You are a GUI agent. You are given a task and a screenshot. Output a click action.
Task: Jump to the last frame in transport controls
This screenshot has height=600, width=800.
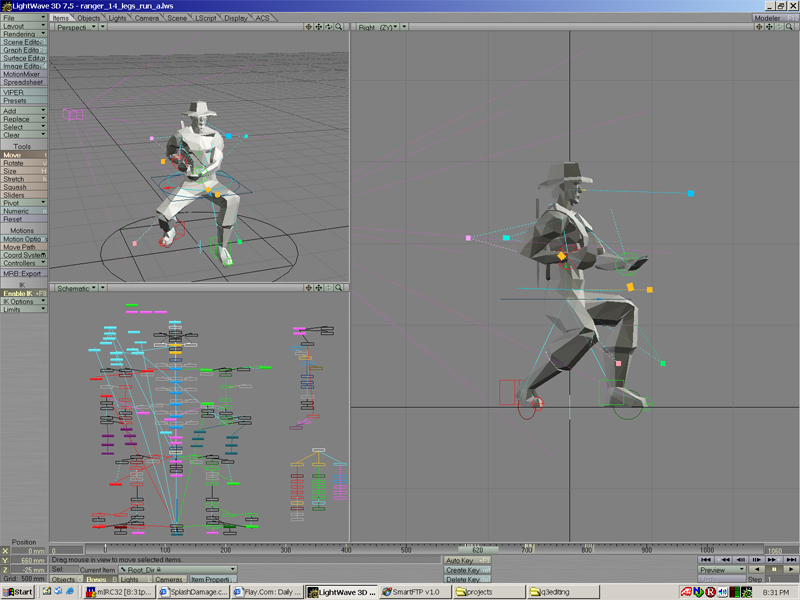(x=790, y=560)
